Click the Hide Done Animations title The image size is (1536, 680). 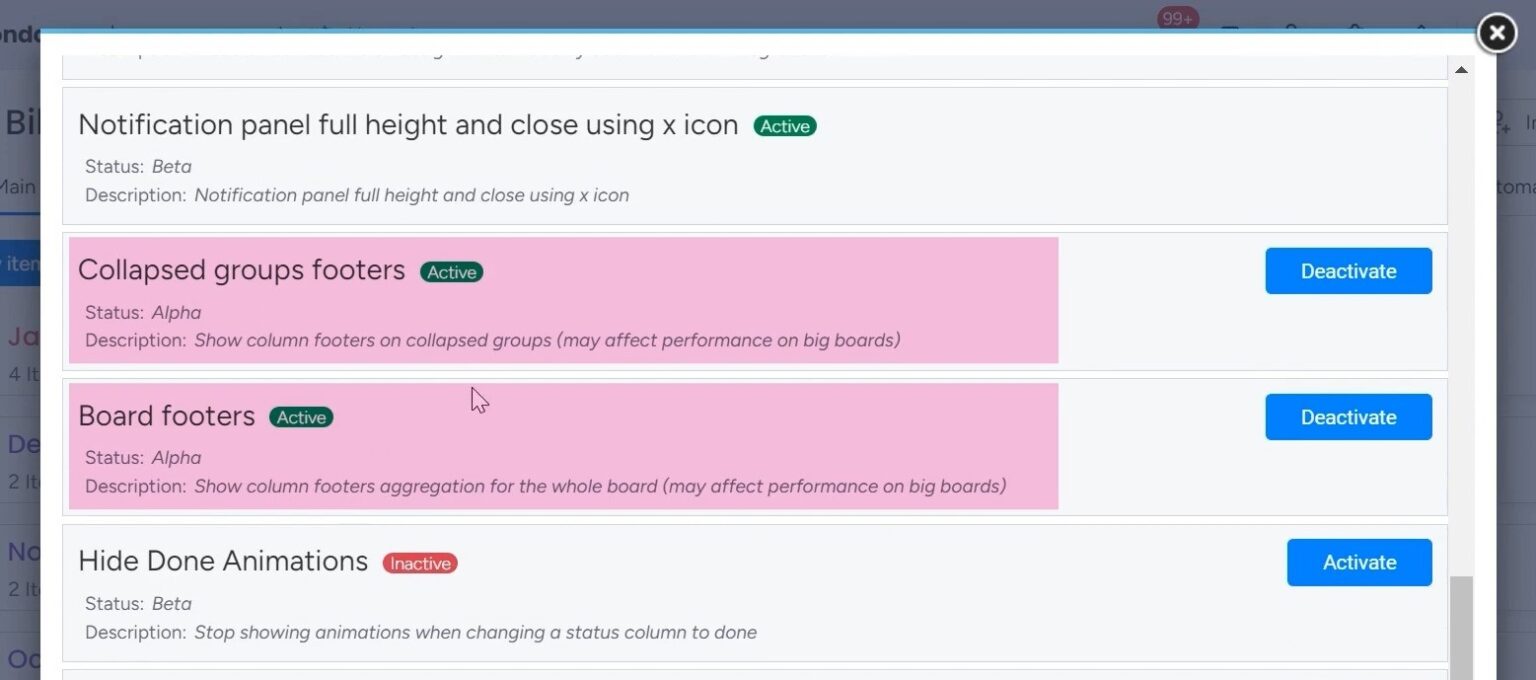[222, 561]
